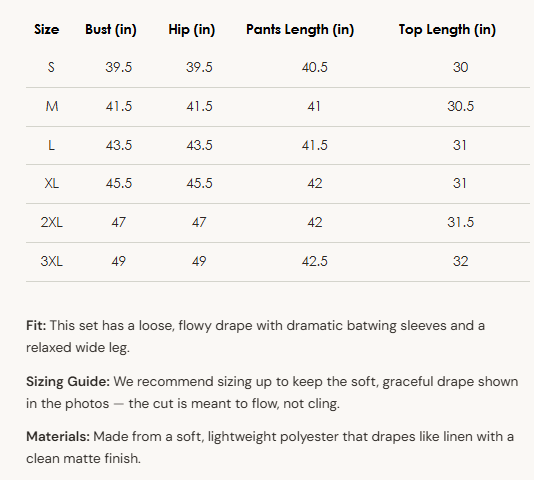Screen dimensions: 534x480
Task: Click the Top Length (in) header
Action: [447, 30]
